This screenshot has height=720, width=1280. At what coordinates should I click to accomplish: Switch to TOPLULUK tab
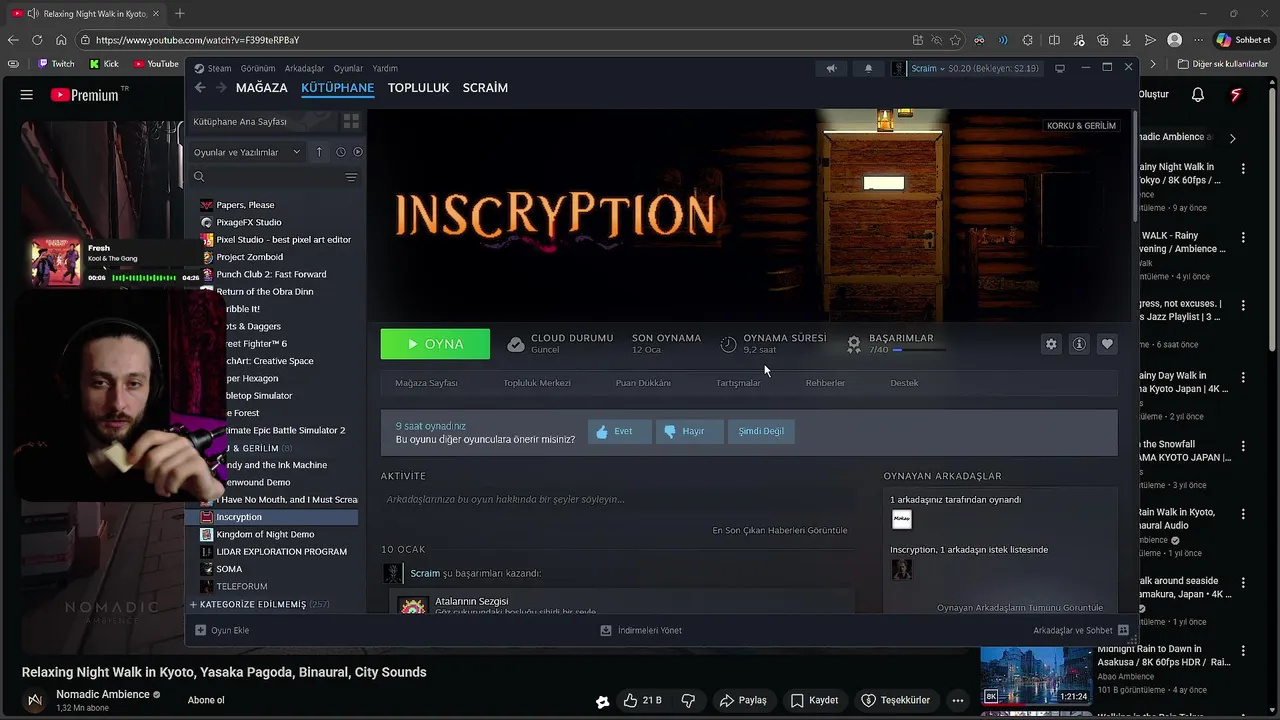(418, 88)
